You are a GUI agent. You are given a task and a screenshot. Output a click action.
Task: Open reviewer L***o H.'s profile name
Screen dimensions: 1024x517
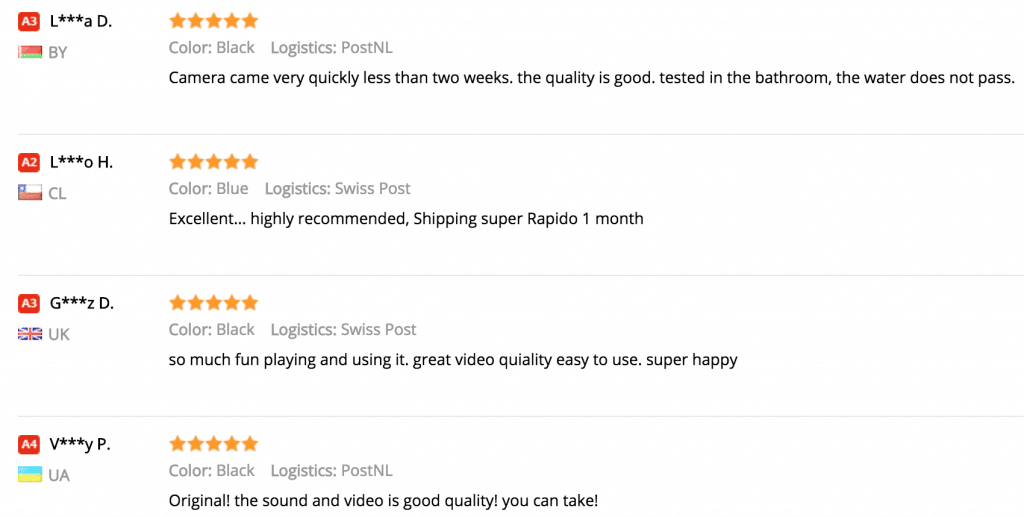(82, 163)
